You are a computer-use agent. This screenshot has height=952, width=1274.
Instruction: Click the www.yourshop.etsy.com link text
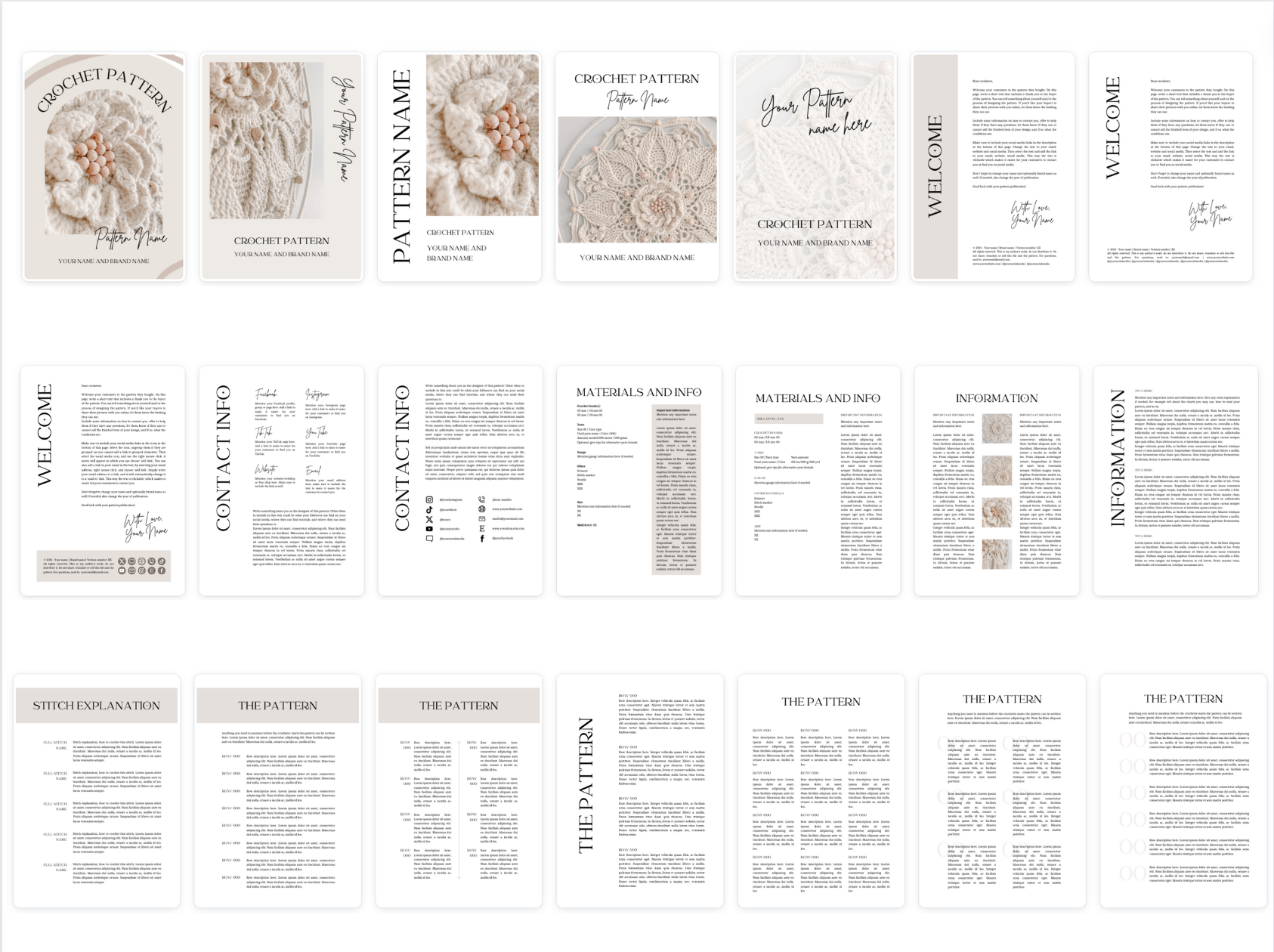click(508, 529)
